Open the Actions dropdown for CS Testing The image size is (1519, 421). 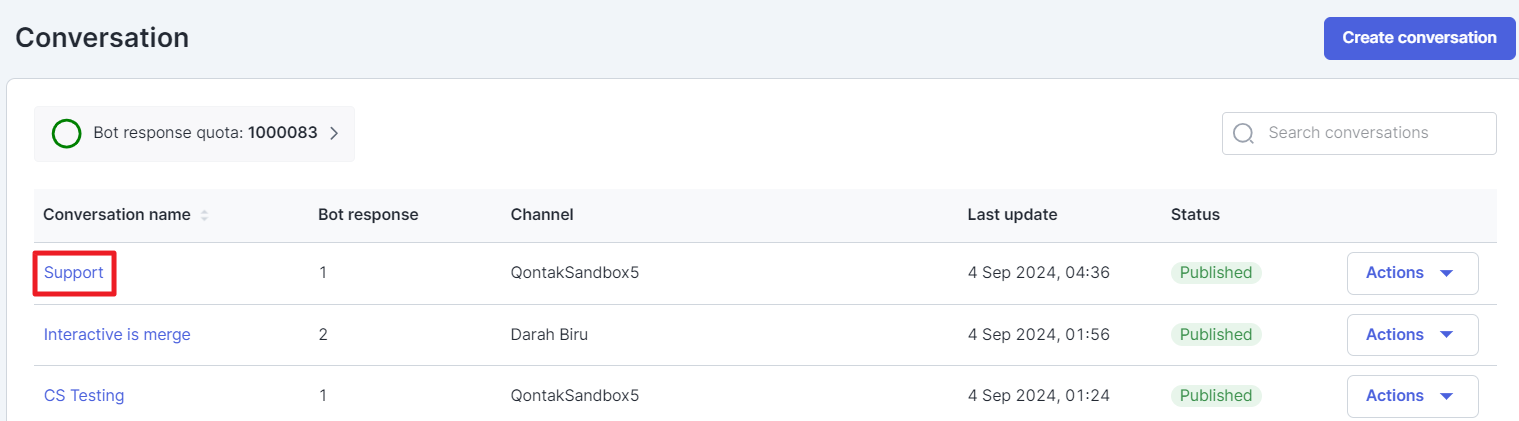(1412, 395)
